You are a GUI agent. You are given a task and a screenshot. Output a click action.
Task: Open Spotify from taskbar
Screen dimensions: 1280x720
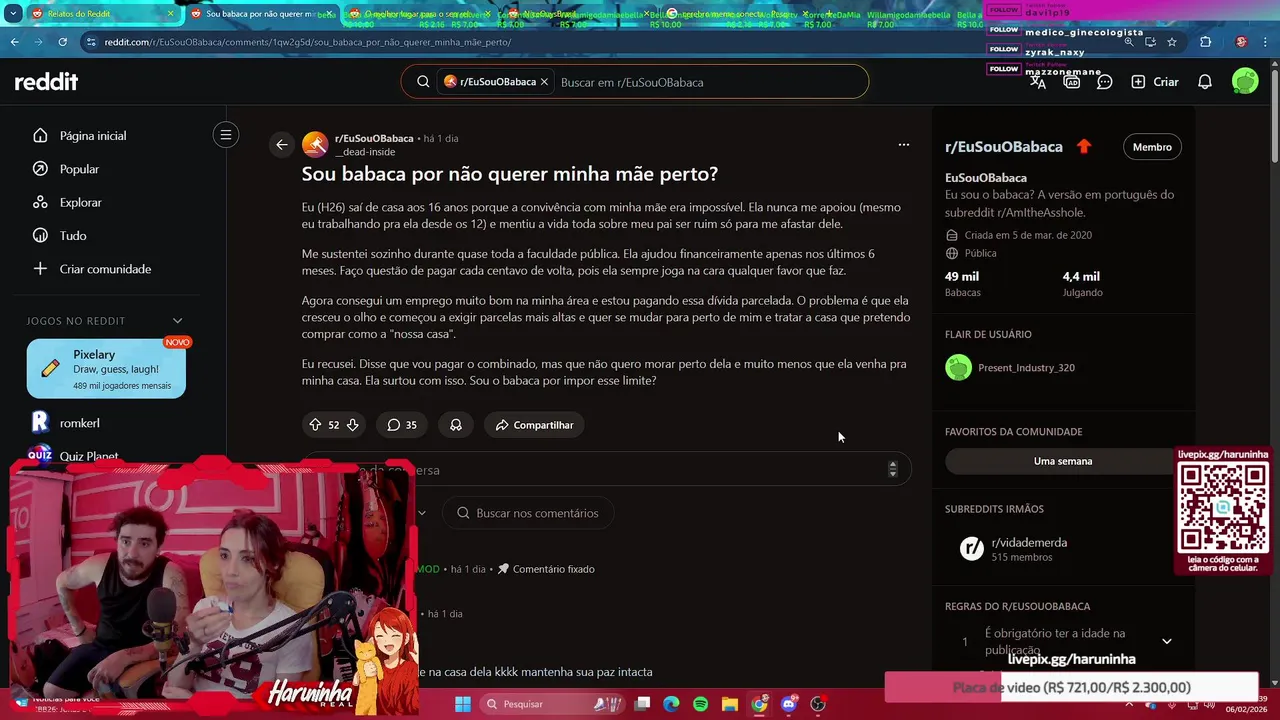701,704
